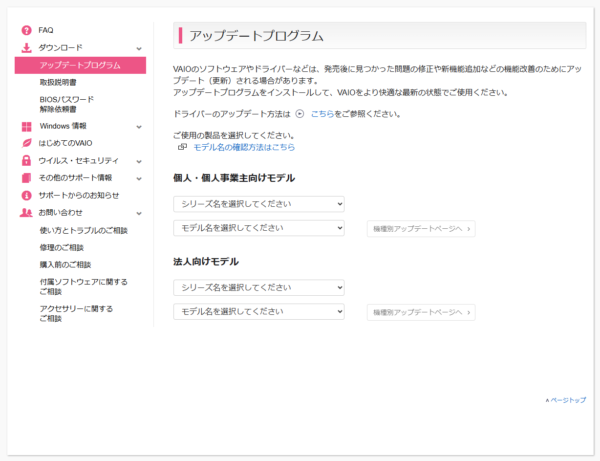600x461 pixels.
Task: Click the ご使用の製品を選択してください text
Action: coord(234,135)
